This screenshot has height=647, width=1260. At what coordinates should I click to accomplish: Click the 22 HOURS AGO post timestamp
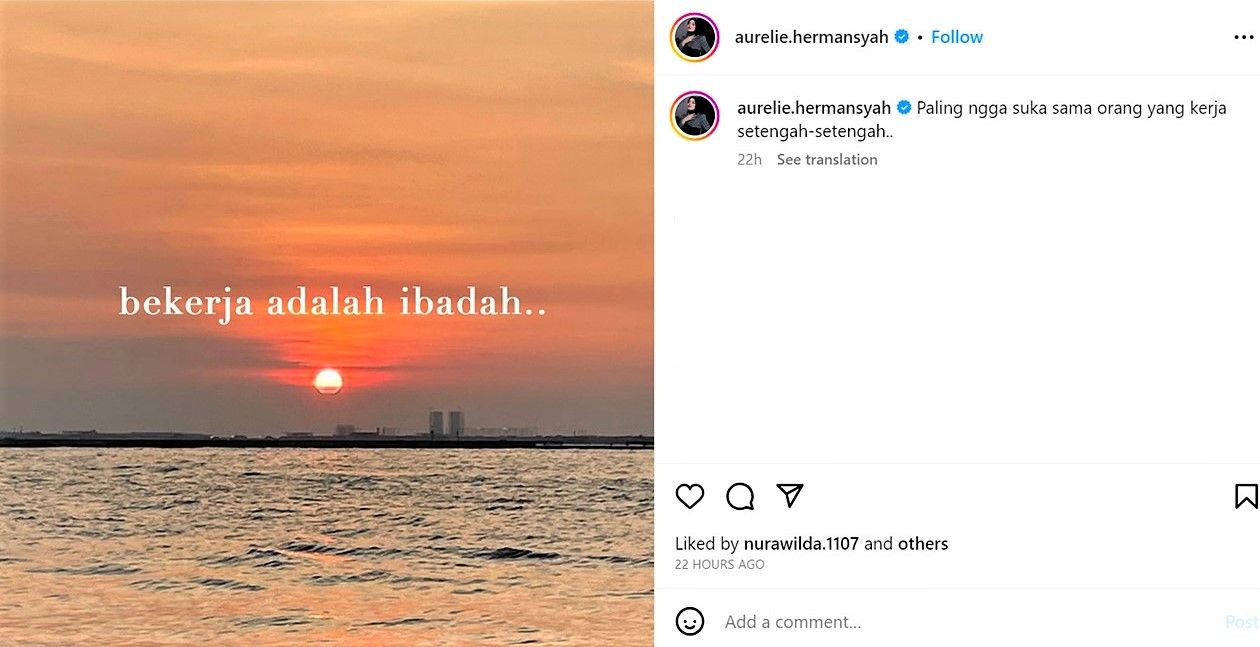point(719,565)
